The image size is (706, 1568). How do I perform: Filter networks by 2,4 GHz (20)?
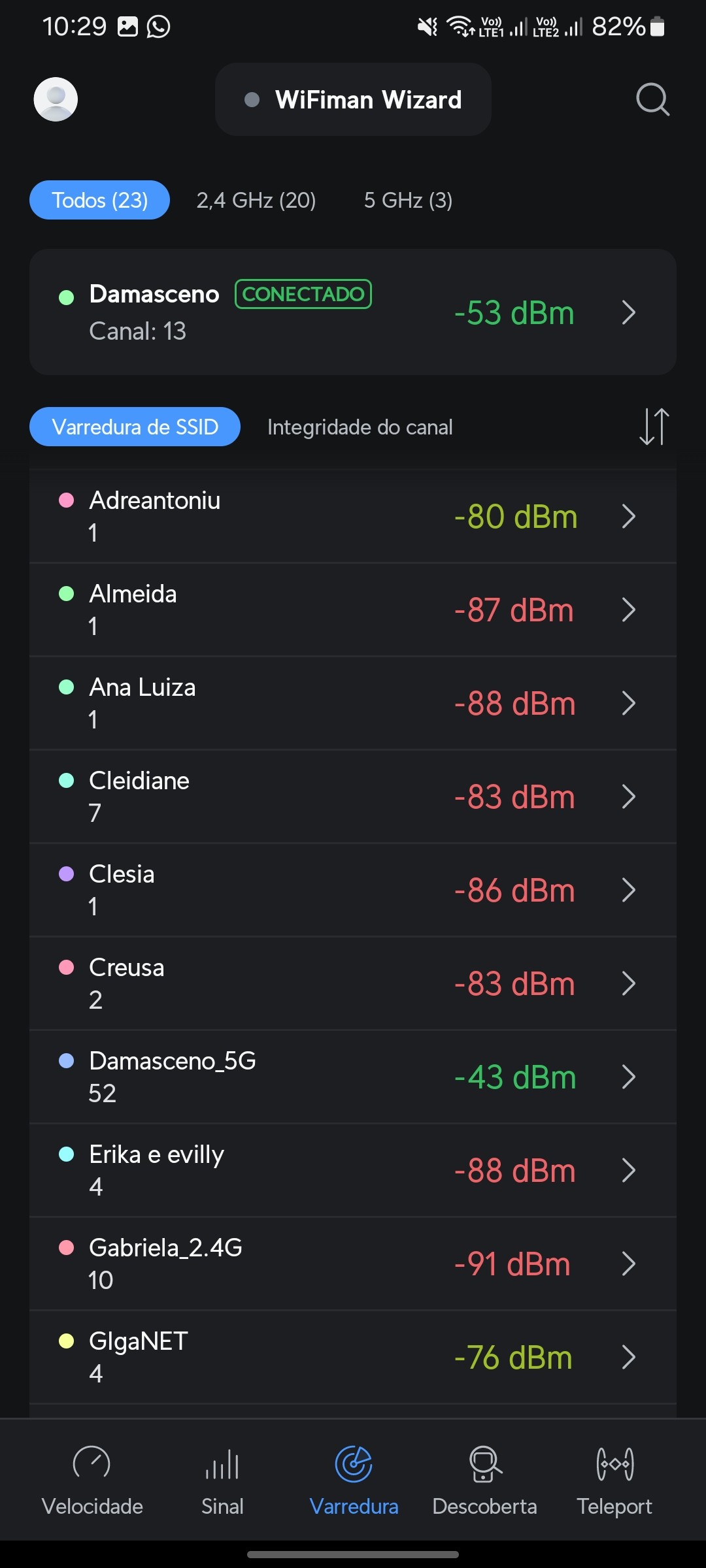(256, 200)
